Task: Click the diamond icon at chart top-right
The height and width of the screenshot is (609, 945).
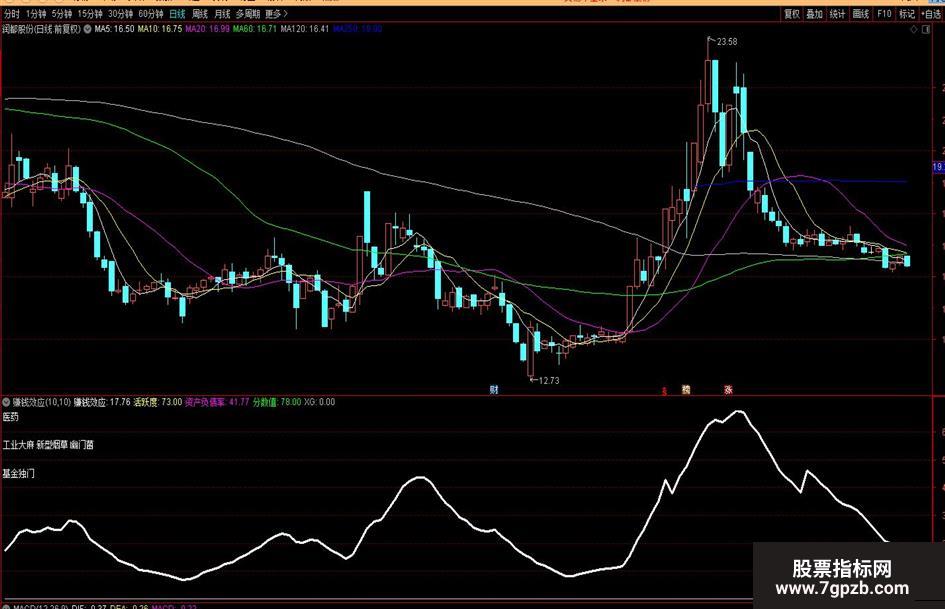Action: (914, 29)
